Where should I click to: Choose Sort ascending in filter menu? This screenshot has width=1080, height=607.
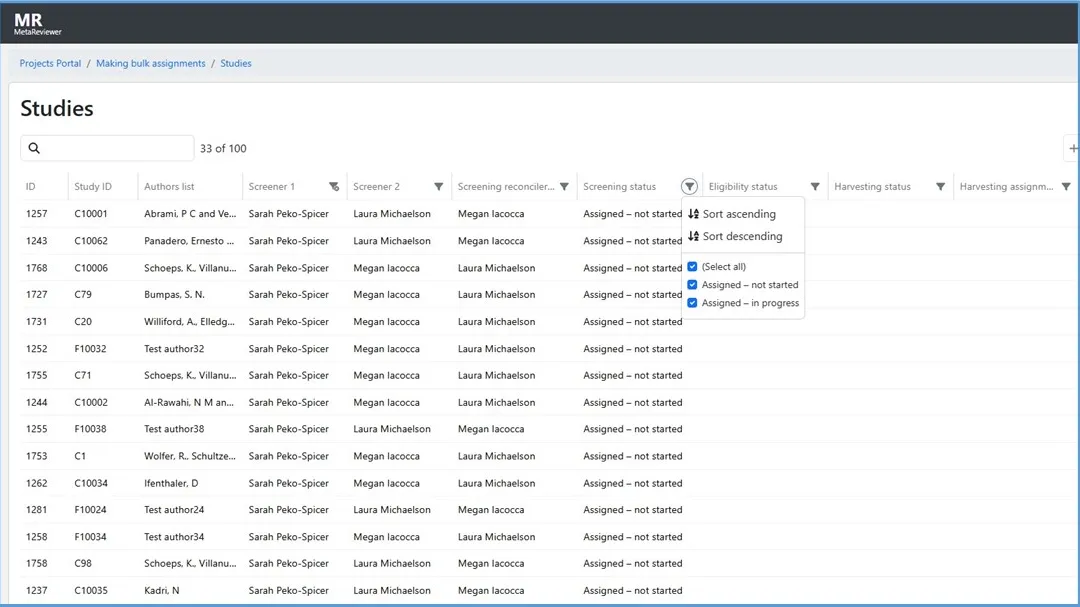pos(738,214)
